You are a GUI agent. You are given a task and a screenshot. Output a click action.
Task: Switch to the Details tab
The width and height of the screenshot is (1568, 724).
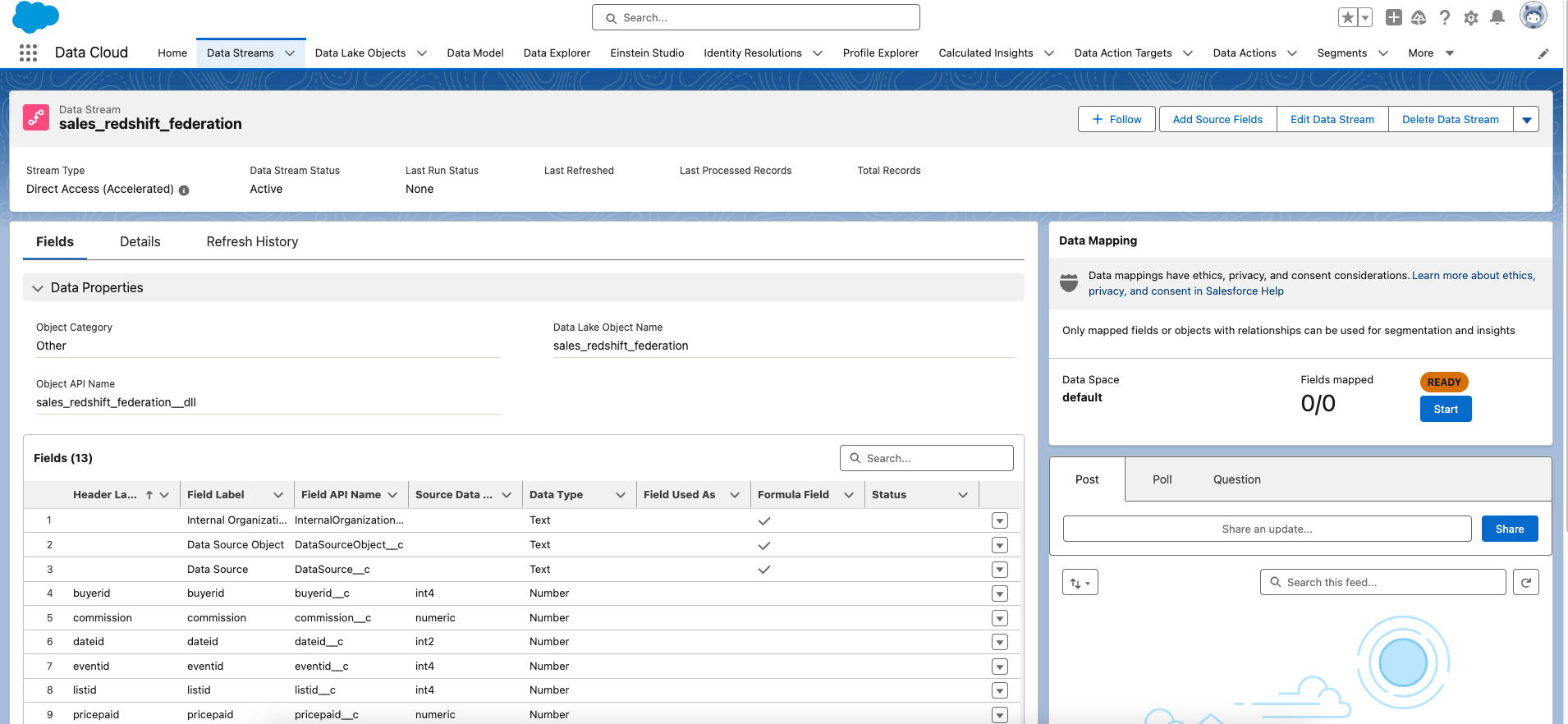pyautogui.click(x=140, y=242)
